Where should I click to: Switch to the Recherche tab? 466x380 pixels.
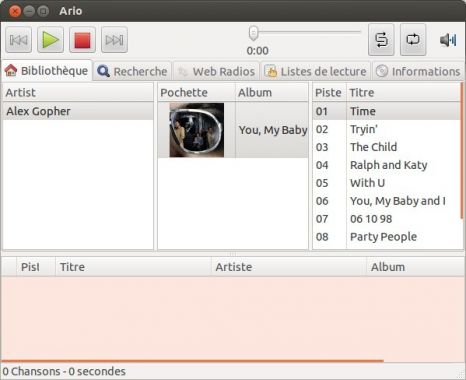[x=132, y=71]
